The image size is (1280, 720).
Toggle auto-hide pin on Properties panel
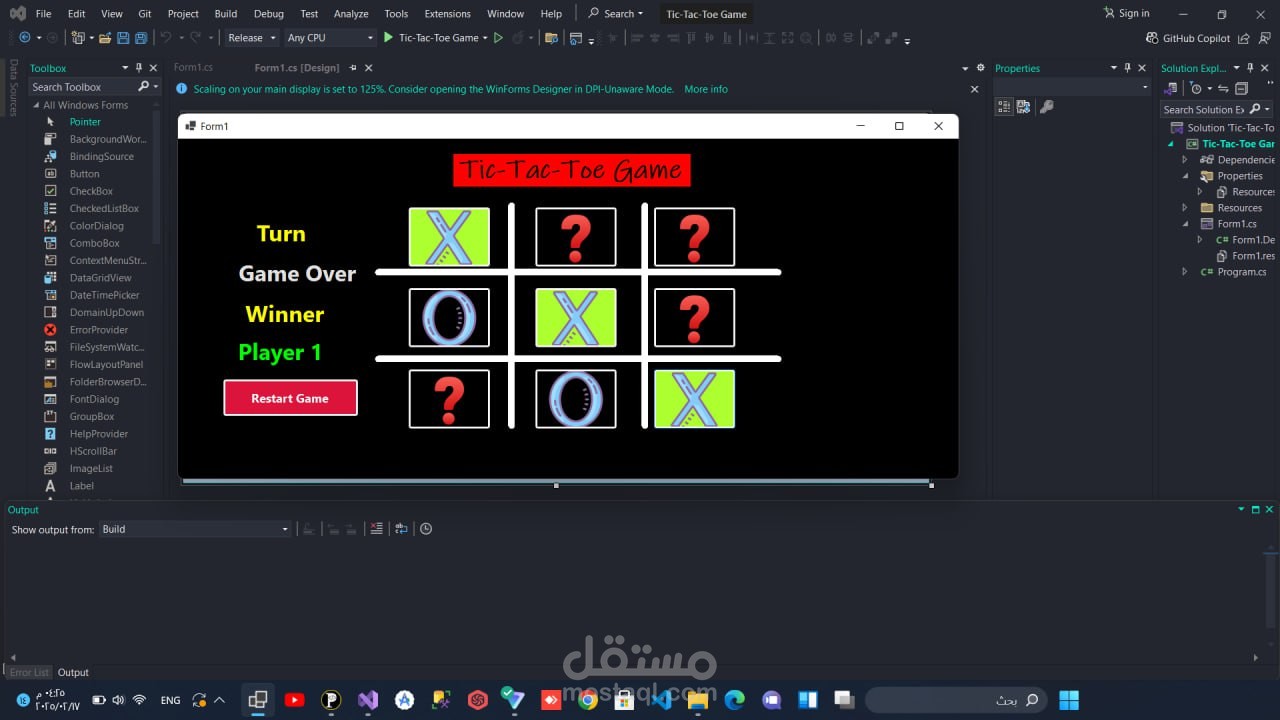[1127, 68]
